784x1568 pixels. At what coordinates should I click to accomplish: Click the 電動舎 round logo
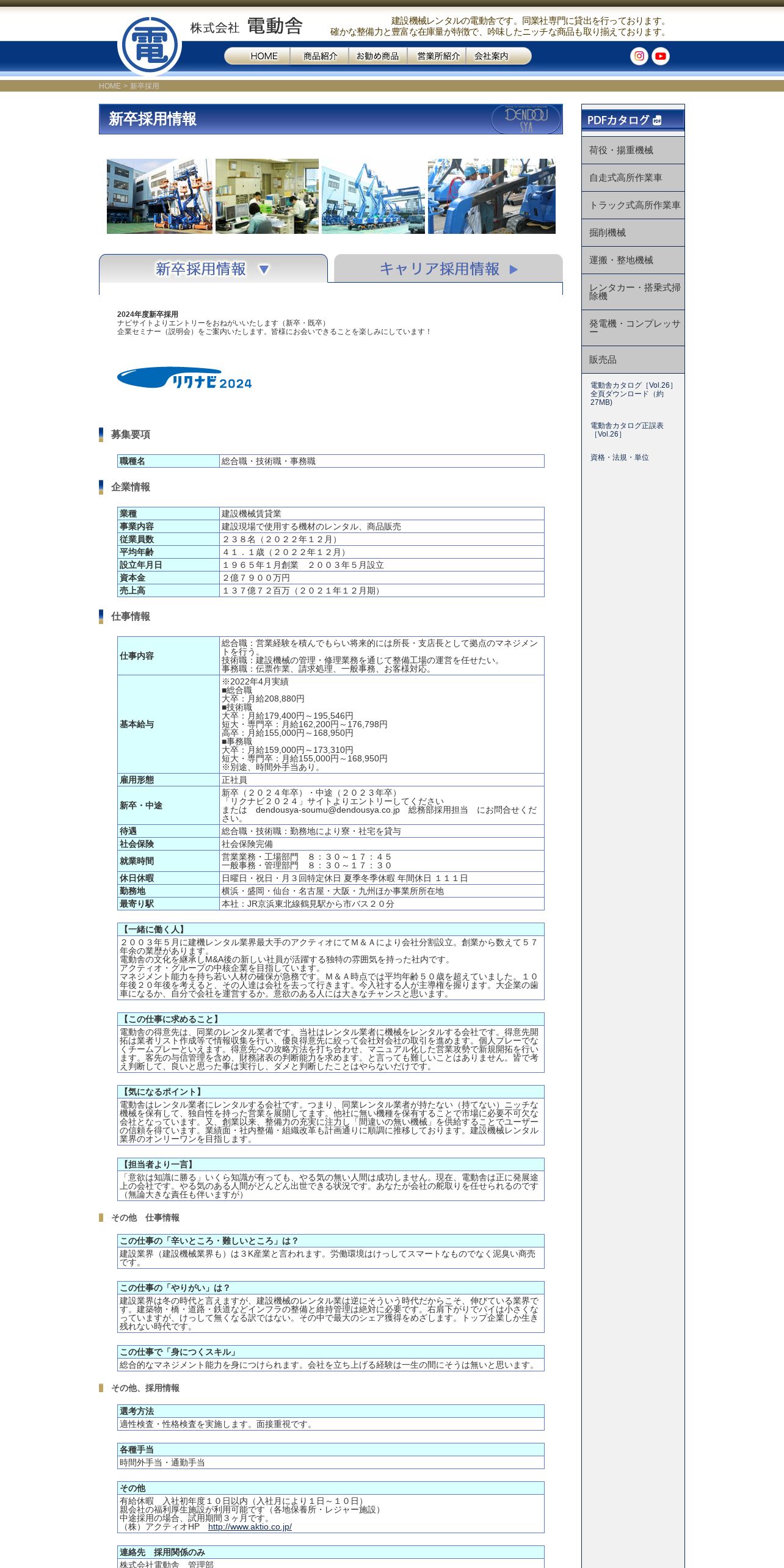(x=150, y=46)
